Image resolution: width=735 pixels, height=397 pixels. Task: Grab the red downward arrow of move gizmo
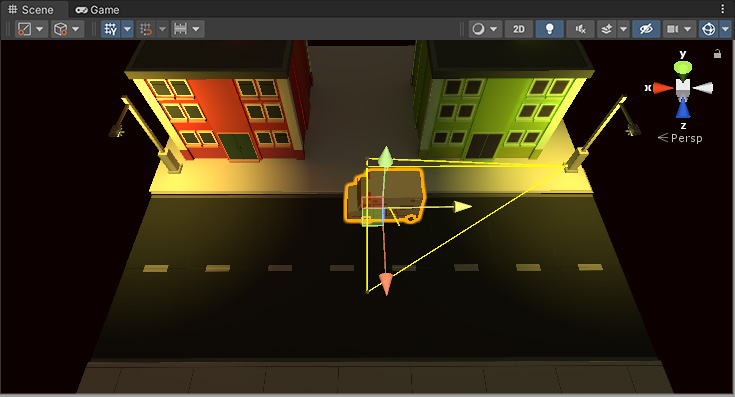[386, 284]
